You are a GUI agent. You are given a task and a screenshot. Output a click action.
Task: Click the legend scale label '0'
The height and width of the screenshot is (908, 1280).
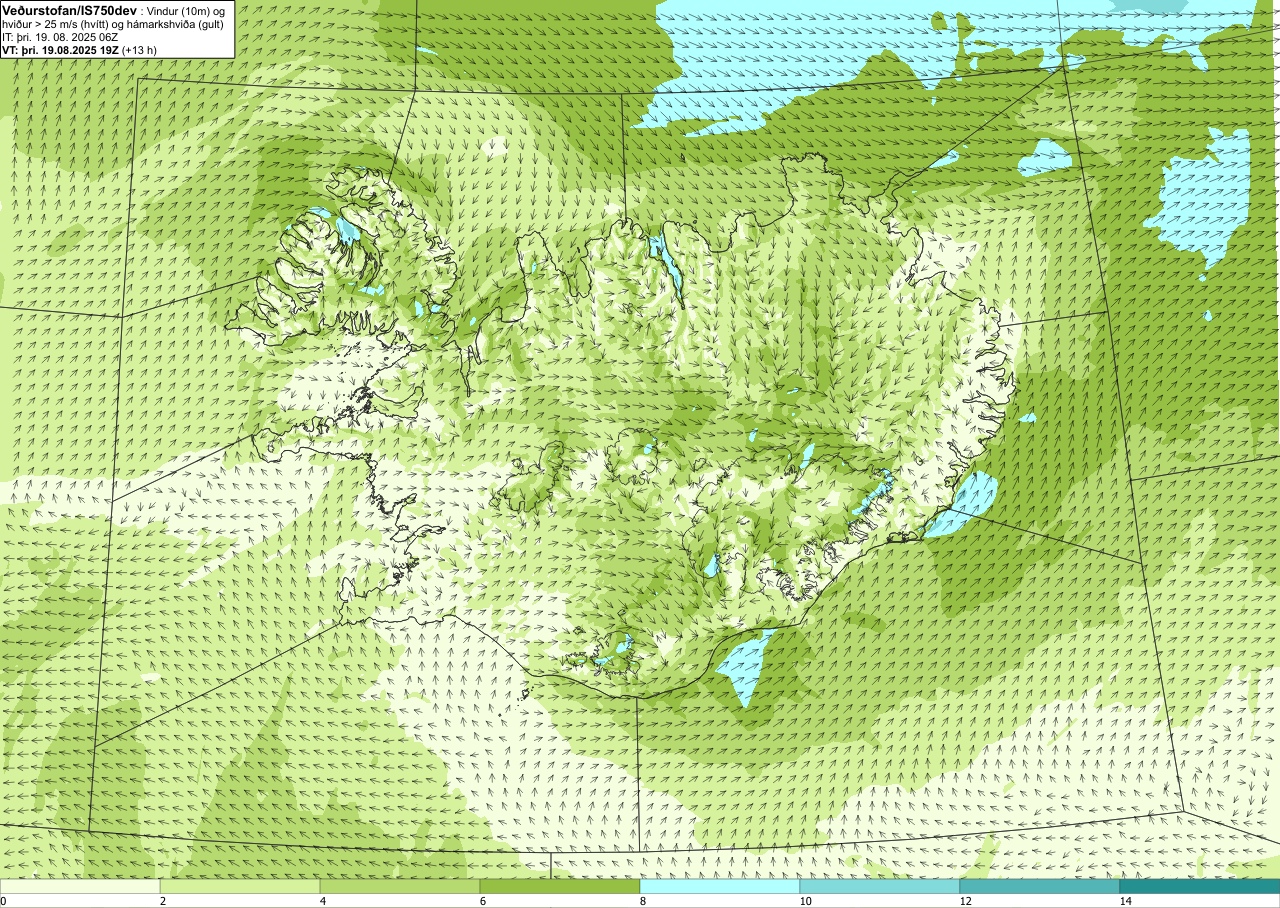coord(4,901)
